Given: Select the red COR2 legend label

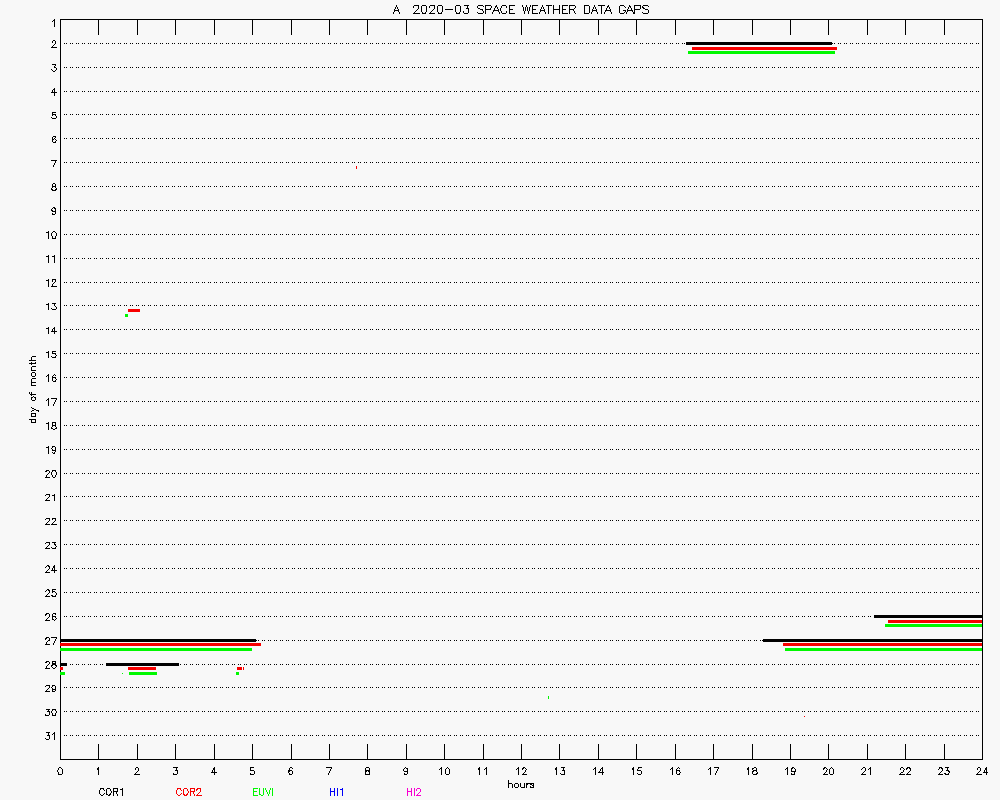Looking at the screenshot, I should click(188, 792).
